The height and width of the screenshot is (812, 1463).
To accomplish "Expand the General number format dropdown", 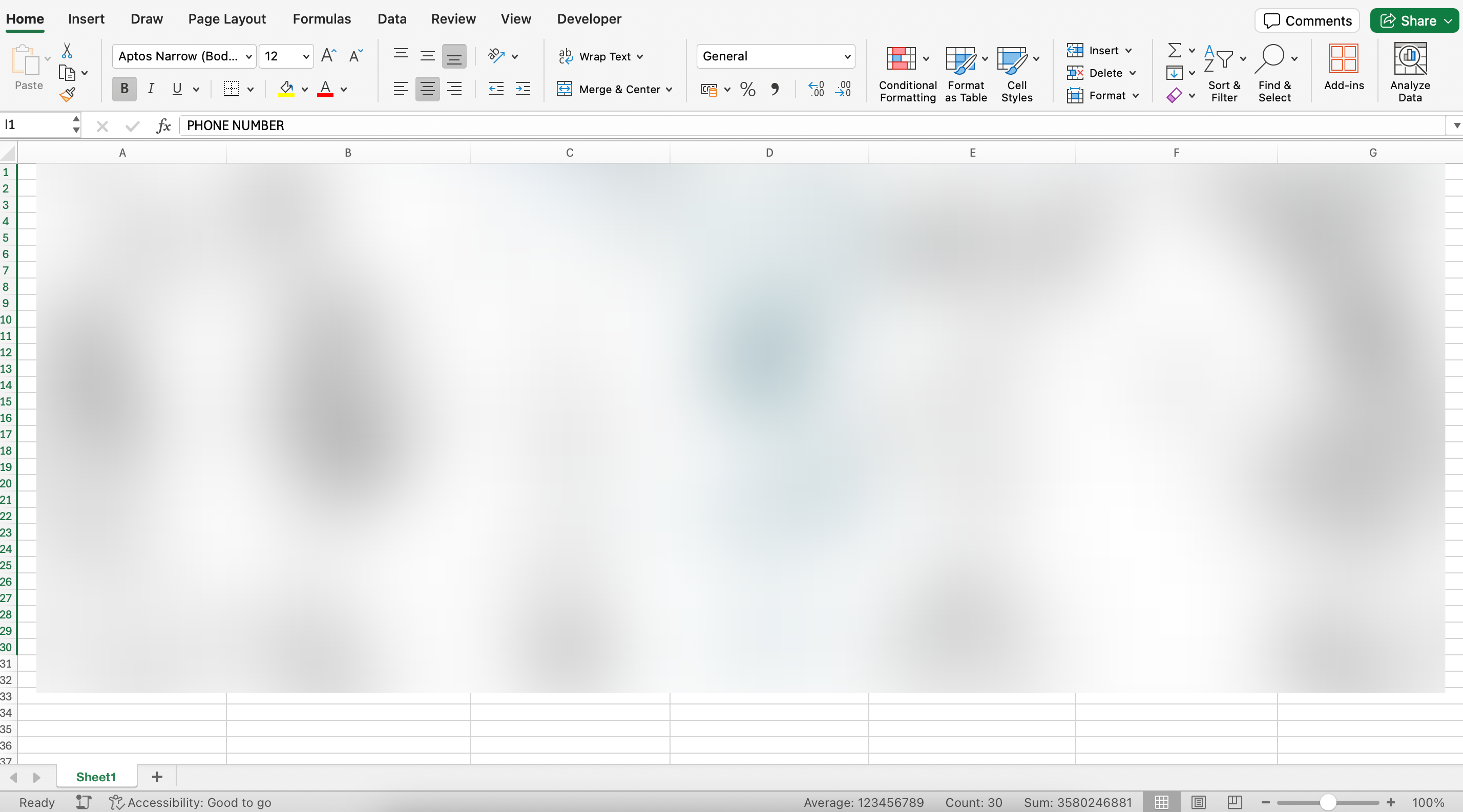I will (847, 56).
